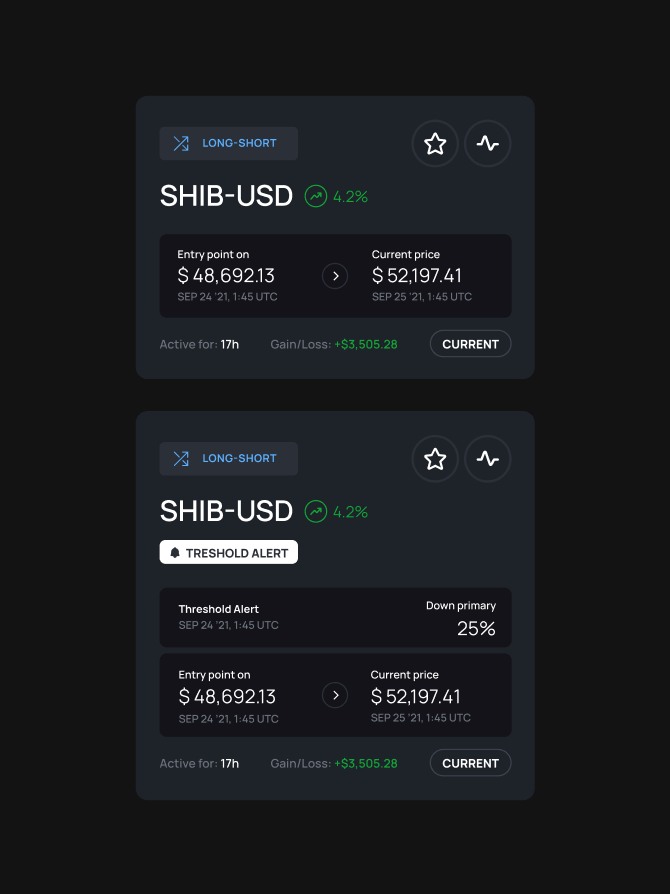Select the bottom LONG-SHORT tag label
Screen dimensions: 670x894
[239, 459]
